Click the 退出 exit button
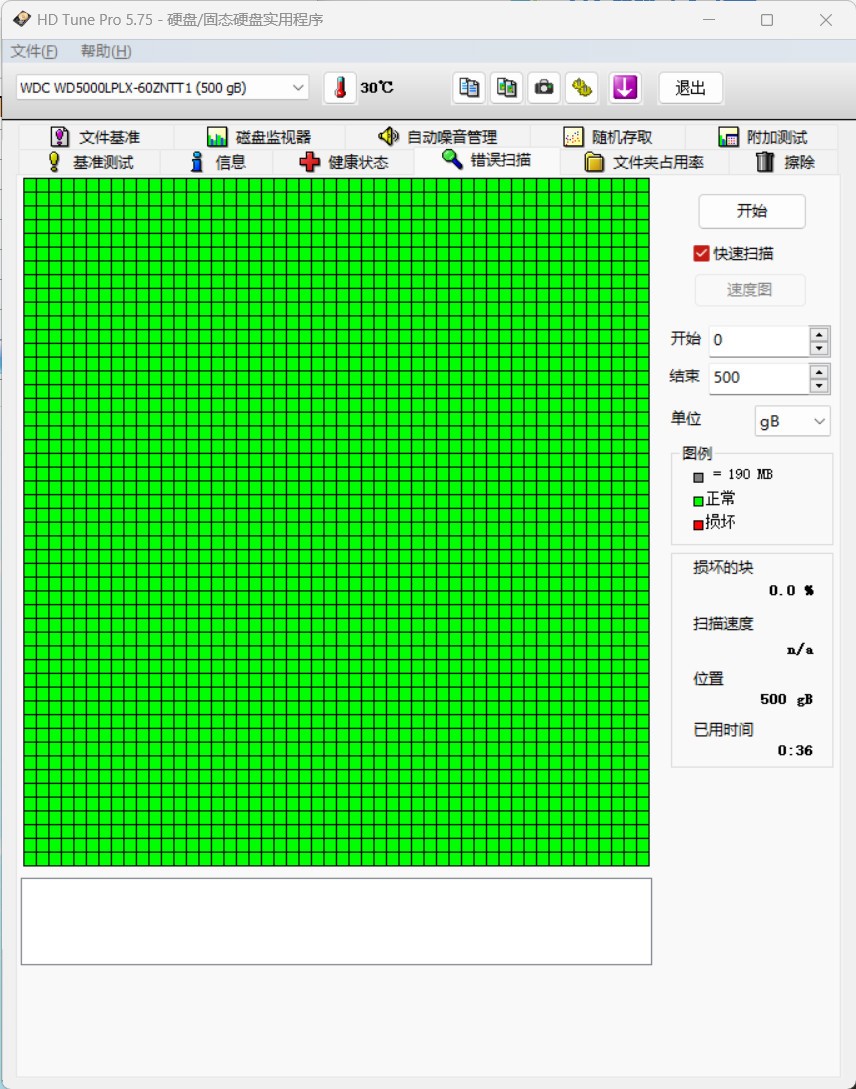 coord(691,88)
